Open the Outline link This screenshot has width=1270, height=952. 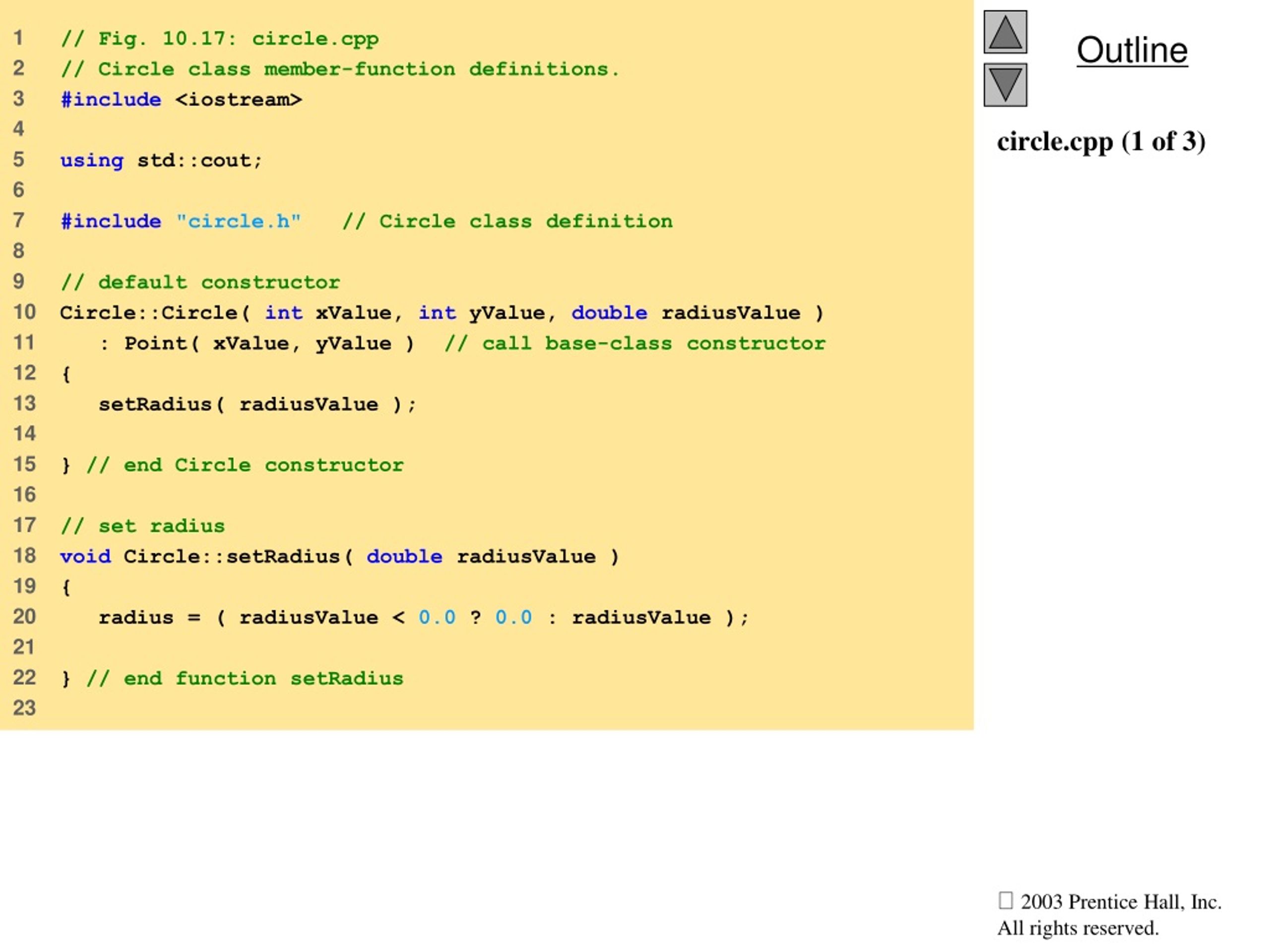pos(1132,50)
